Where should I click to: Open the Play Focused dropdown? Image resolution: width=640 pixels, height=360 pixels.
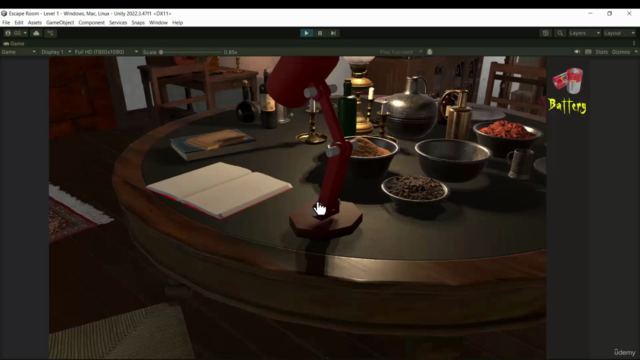[401, 52]
